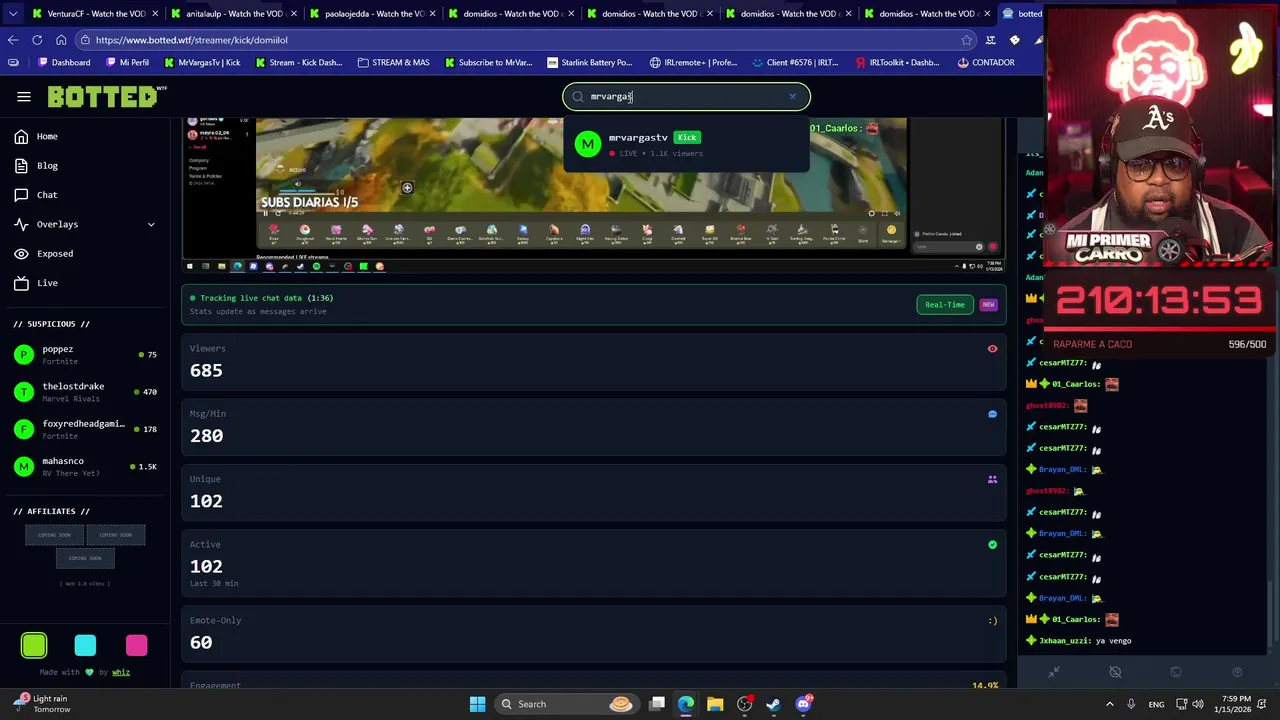This screenshot has width=1280, height=720.
Task: Choose the mrvargastv search result
Action: (x=686, y=144)
